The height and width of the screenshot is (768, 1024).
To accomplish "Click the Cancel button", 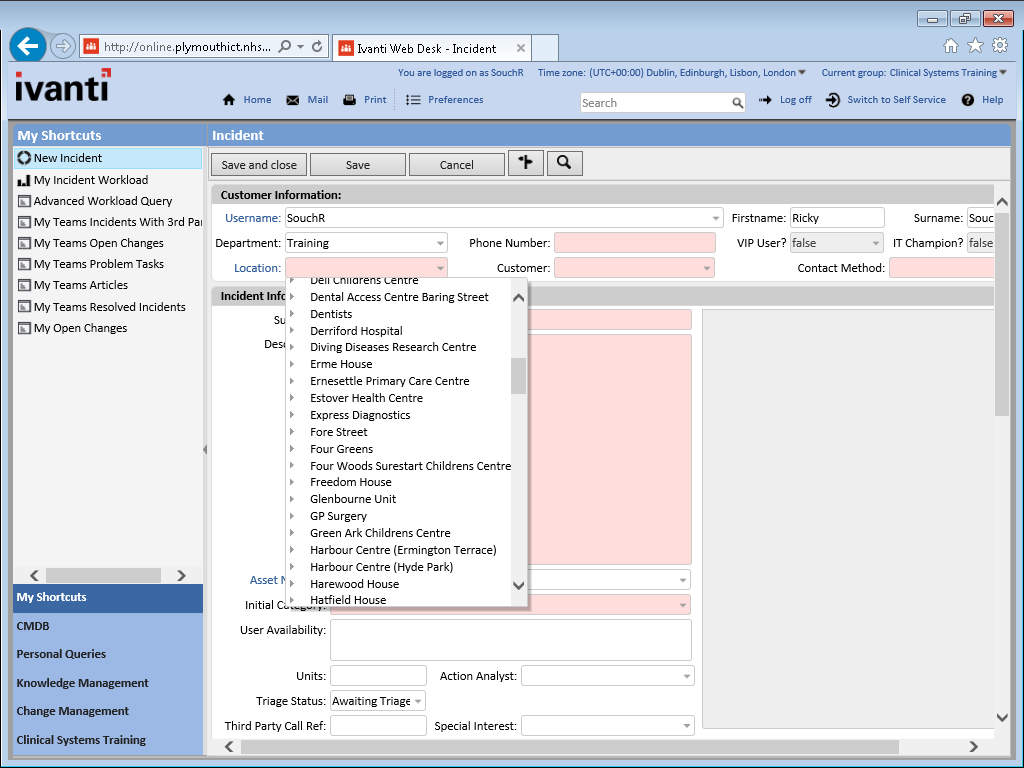I will [456, 165].
